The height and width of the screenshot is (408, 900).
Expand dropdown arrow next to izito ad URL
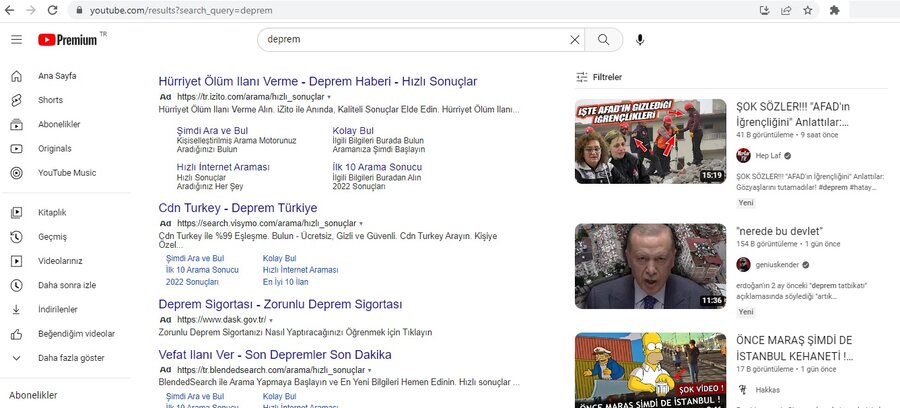coord(328,96)
